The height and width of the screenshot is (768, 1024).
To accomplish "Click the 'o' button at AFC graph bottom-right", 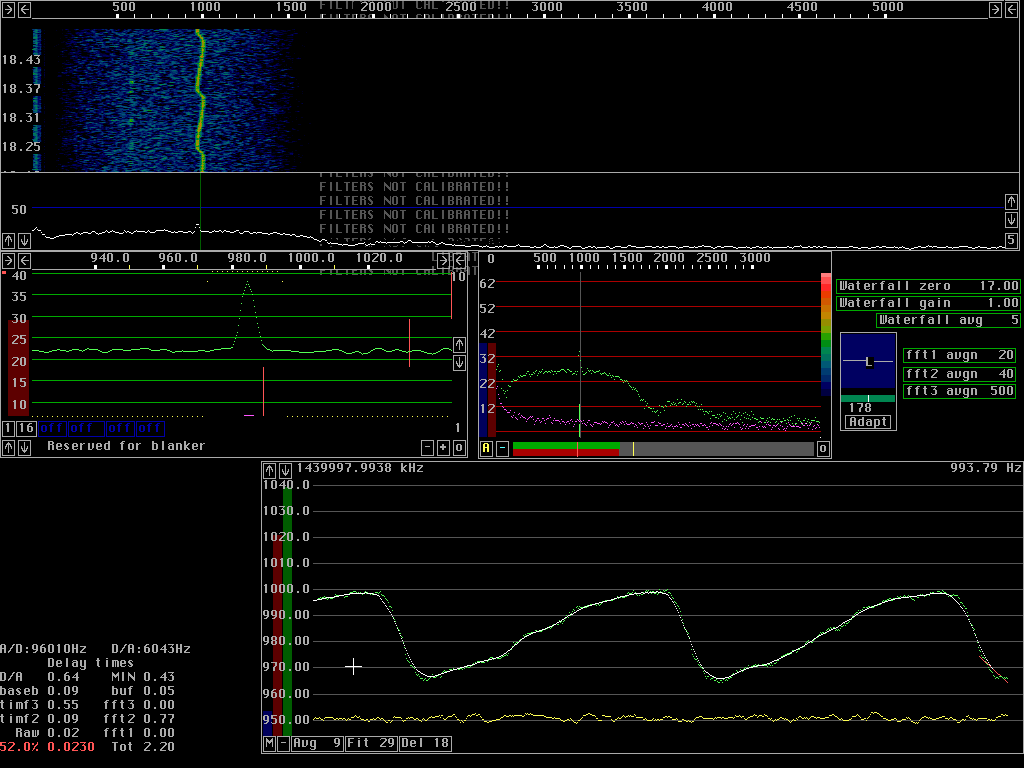I will pyautogui.click(x=823, y=448).
